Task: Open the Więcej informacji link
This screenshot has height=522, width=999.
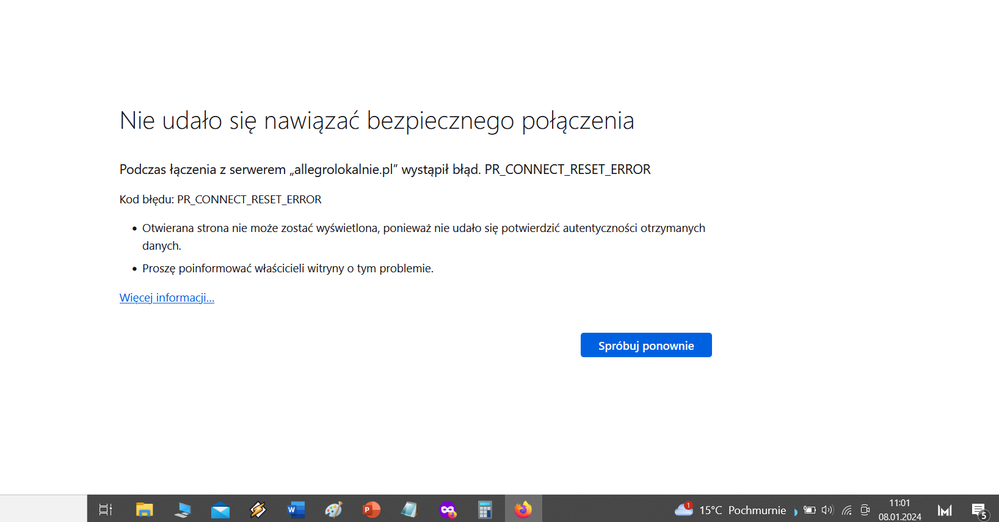Action: coord(167,298)
